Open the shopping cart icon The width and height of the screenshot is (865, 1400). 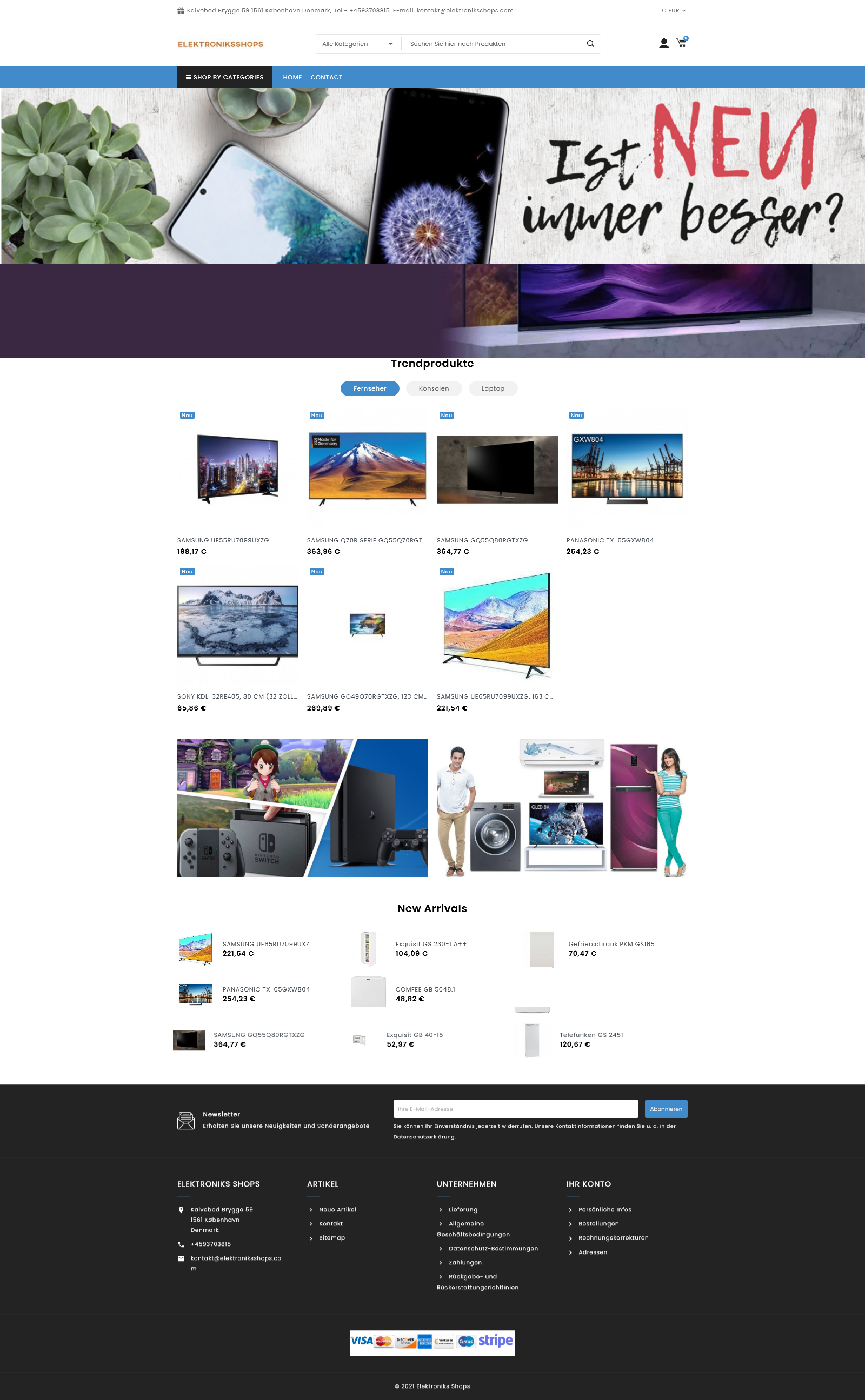(681, 42)
